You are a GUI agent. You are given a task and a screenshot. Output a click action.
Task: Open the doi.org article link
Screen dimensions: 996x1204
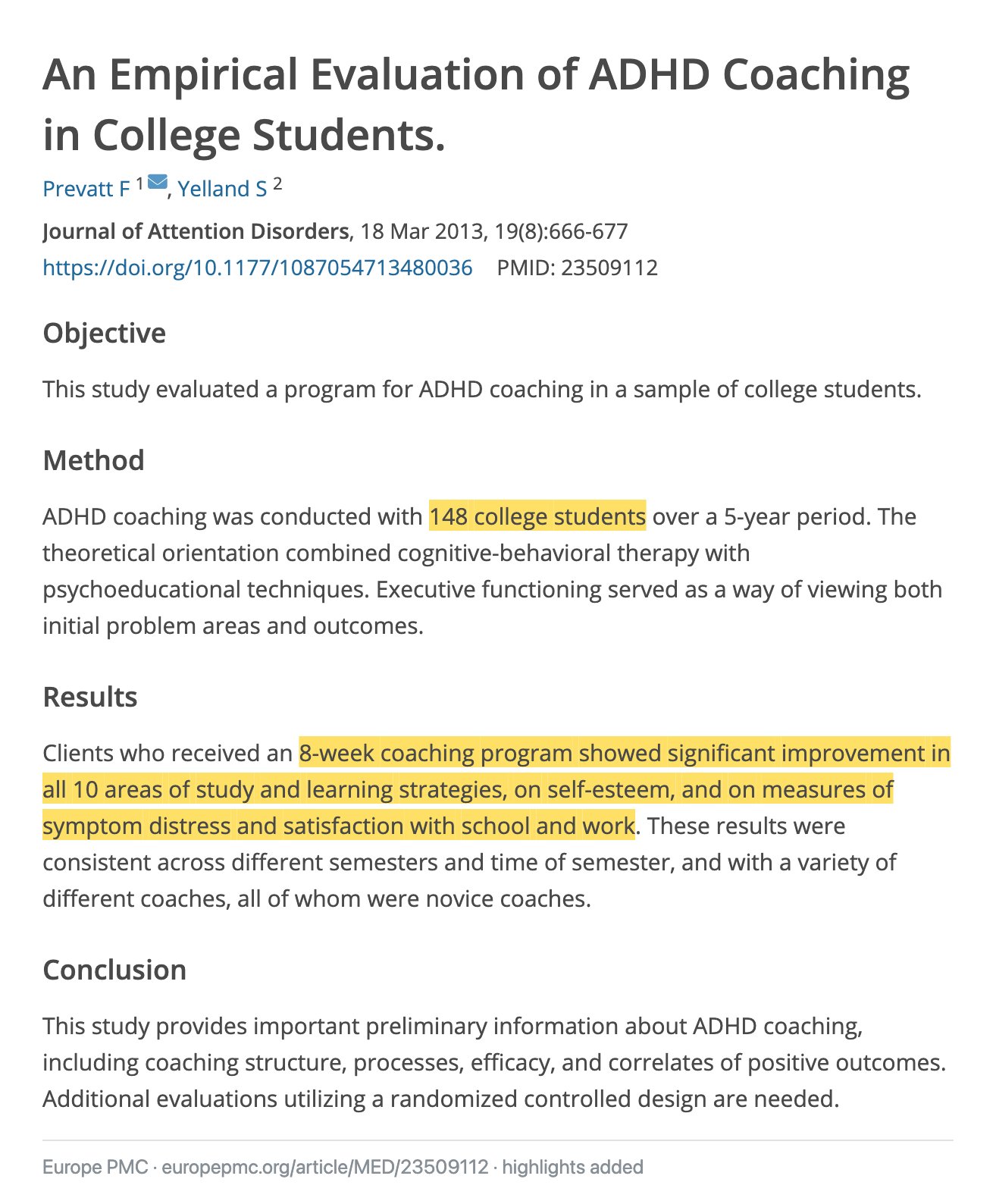coord(258,268)
